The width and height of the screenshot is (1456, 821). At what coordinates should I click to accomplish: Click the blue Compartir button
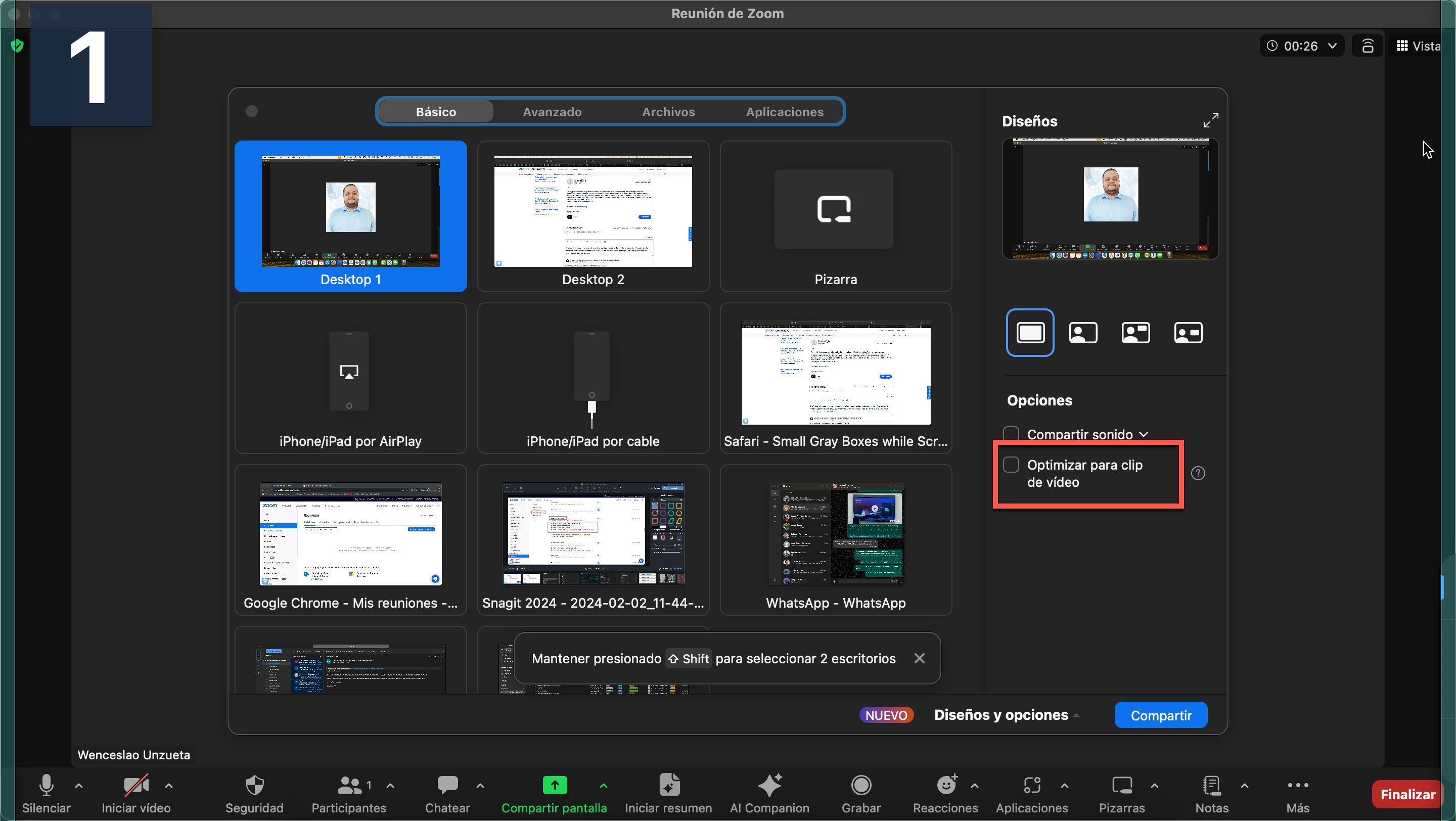(1160, 715)
